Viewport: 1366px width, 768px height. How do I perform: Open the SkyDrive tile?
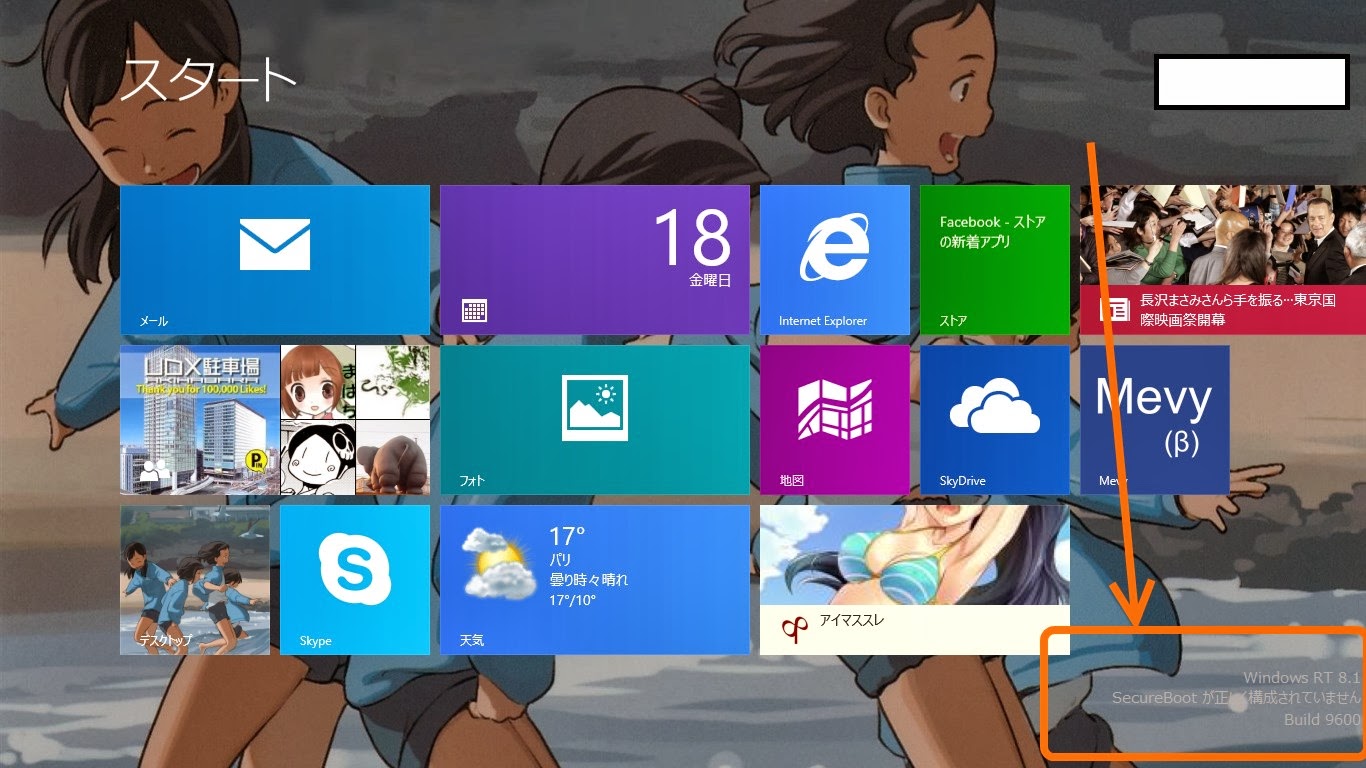coord(995,420)
